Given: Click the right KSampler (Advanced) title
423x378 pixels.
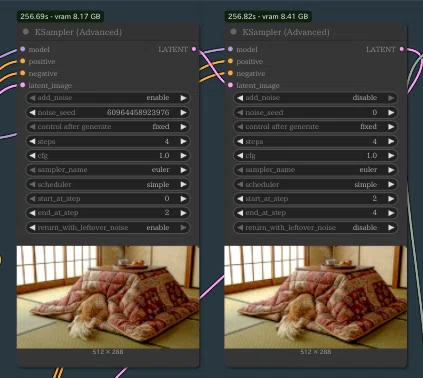Looking at the screenshot, I should click(286, 32).
